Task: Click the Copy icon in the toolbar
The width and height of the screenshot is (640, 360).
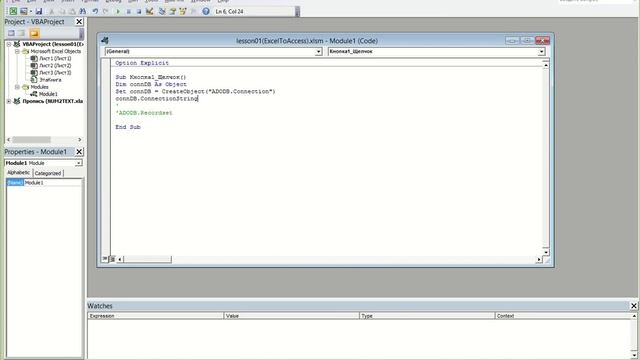Action: (62, 11)
